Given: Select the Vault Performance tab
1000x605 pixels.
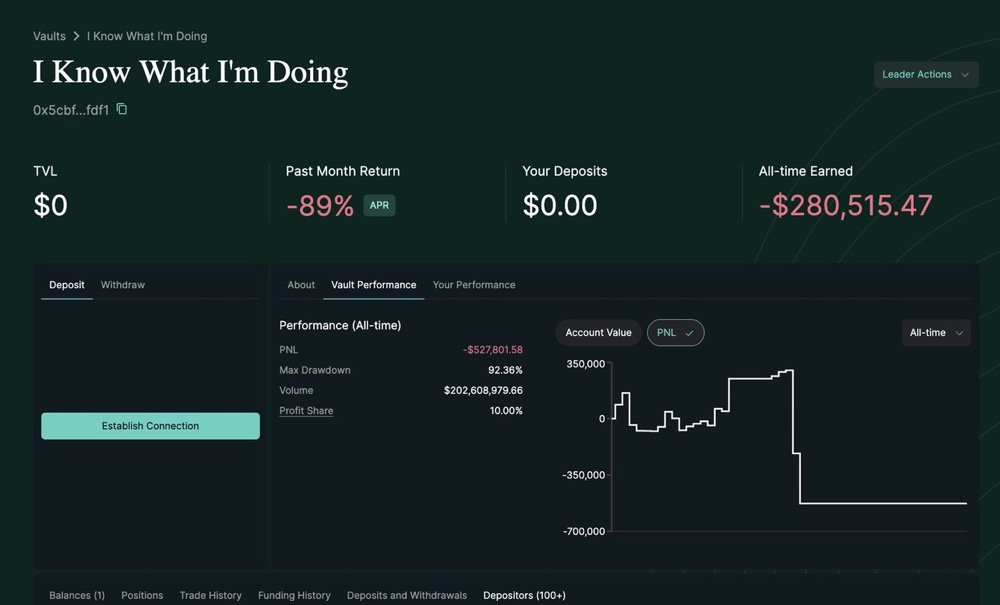Looking at the screenshot, I should tap(373, 285).
